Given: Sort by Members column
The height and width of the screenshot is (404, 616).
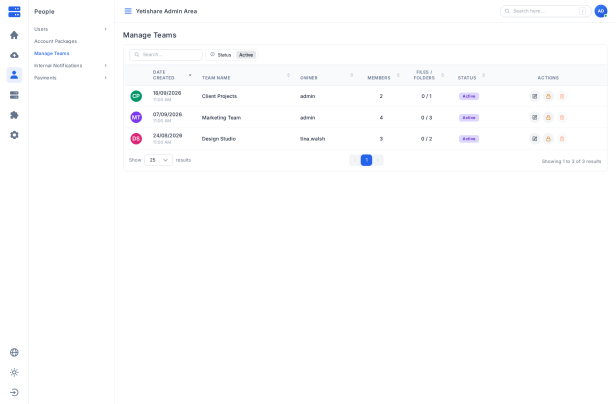Looking at the screenshot, I should tap(383, 77).
